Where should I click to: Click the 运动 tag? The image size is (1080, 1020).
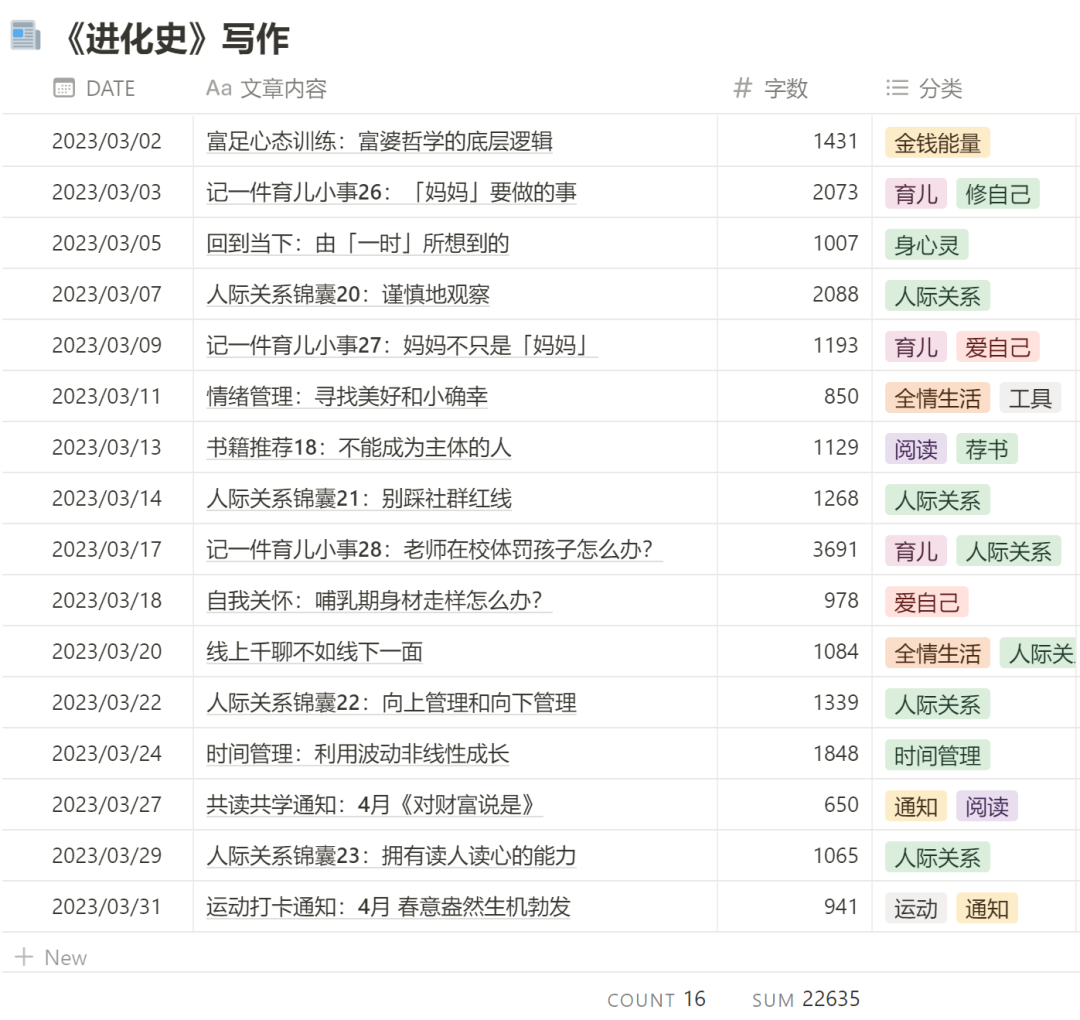(x=915, y=908)
